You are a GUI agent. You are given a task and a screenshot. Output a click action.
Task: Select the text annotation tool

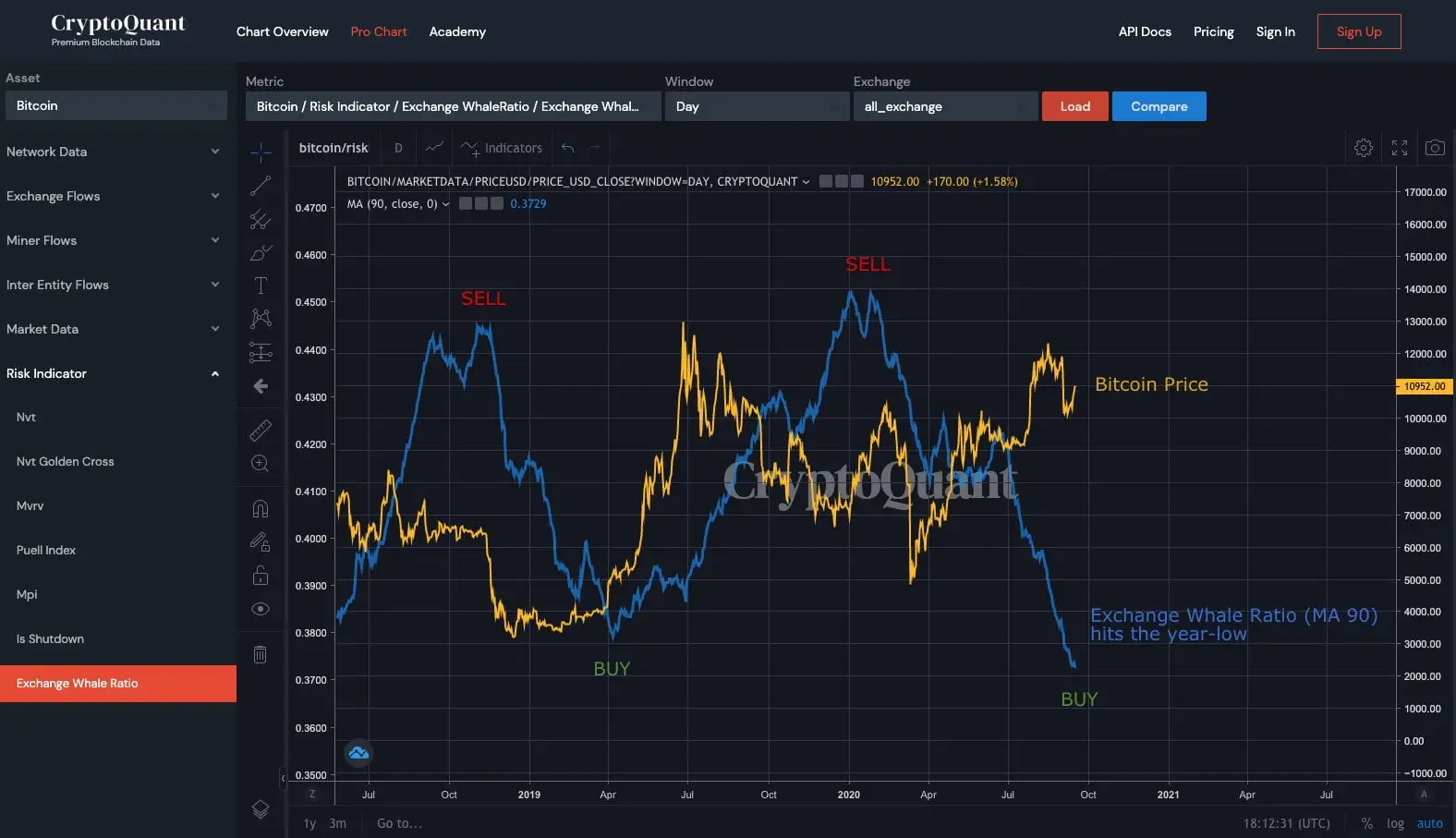261,285
